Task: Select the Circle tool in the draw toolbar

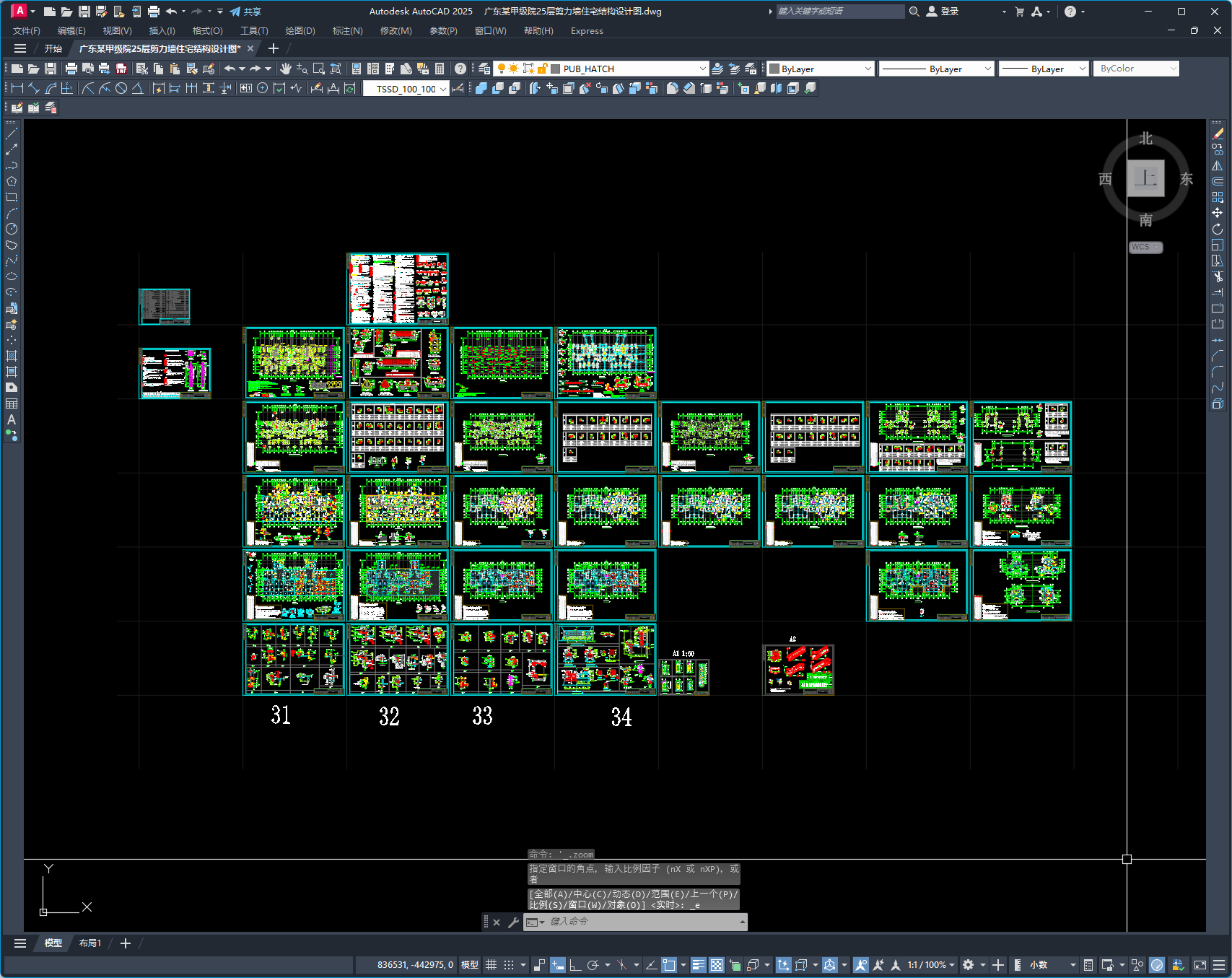Action: 12,229
